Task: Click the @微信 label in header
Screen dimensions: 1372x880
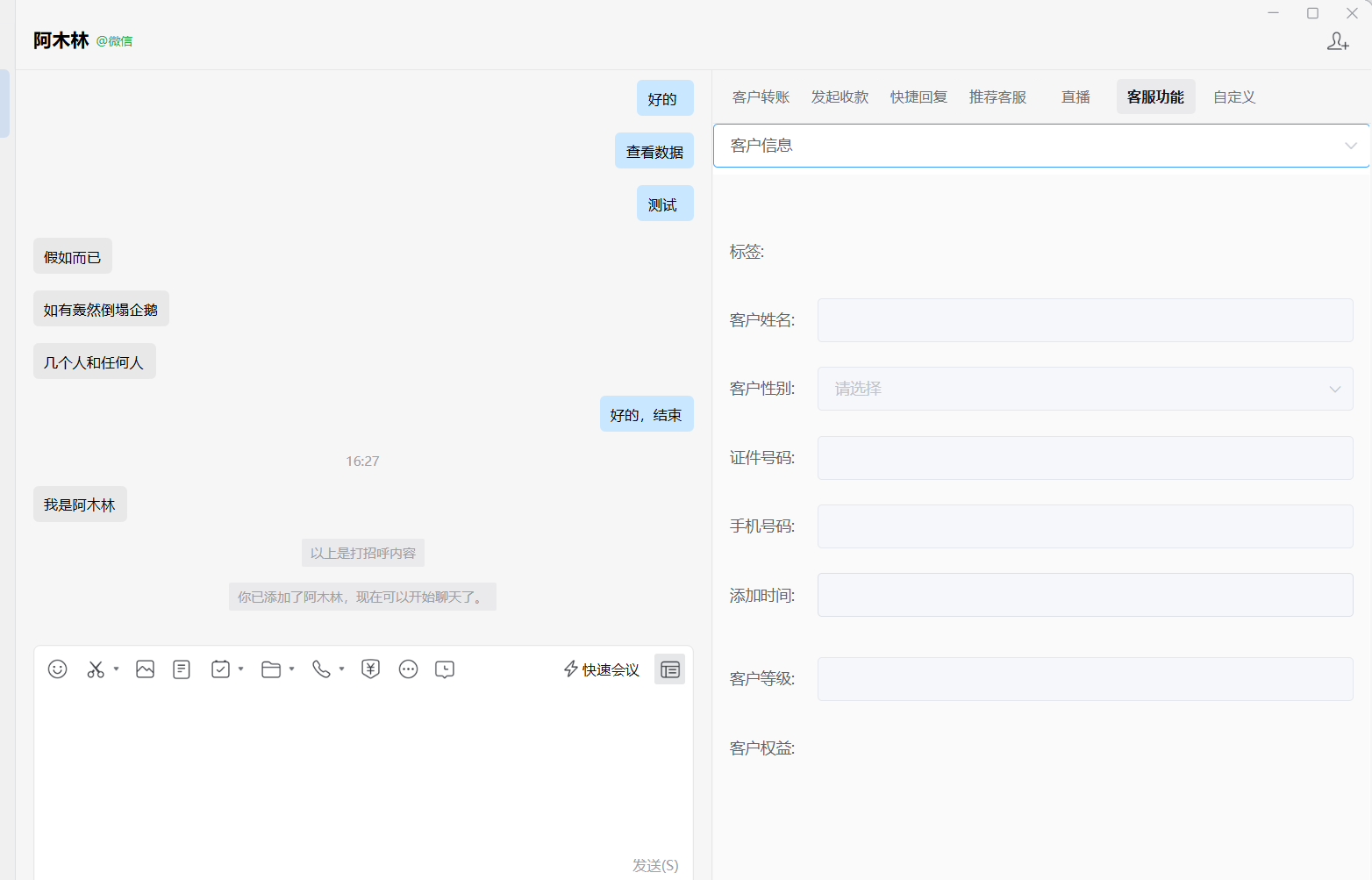Action: [114, 41]
